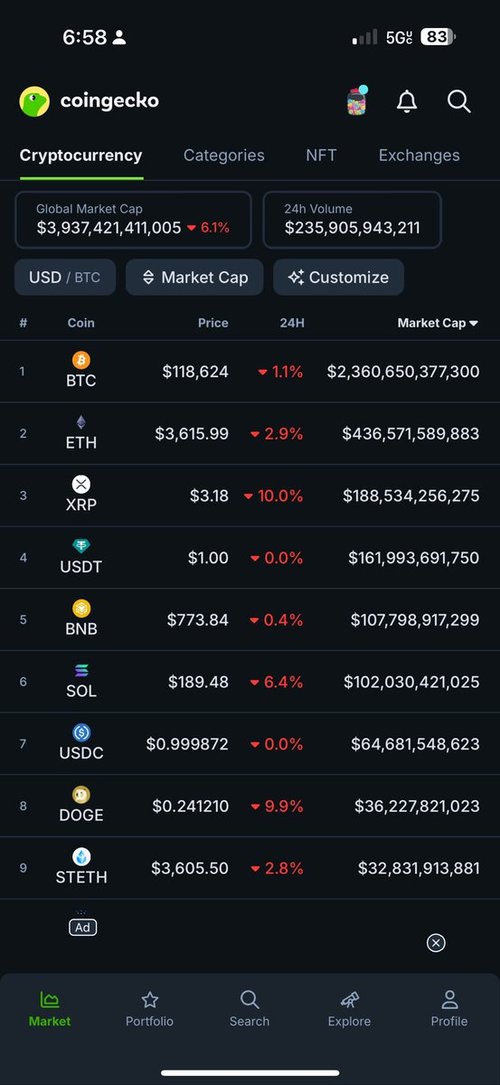Tap the Search icon in bottom navigation

(250, 1000)
